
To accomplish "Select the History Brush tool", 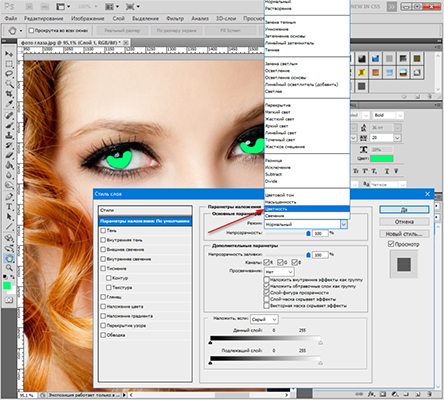I will click(x=9, y=145).
